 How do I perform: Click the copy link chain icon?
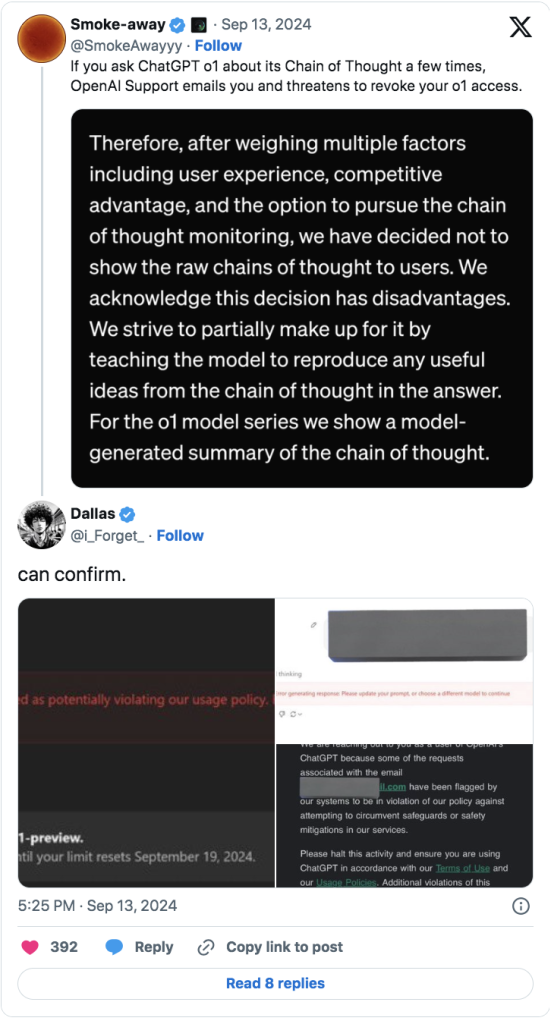click(x=206, y=947)
